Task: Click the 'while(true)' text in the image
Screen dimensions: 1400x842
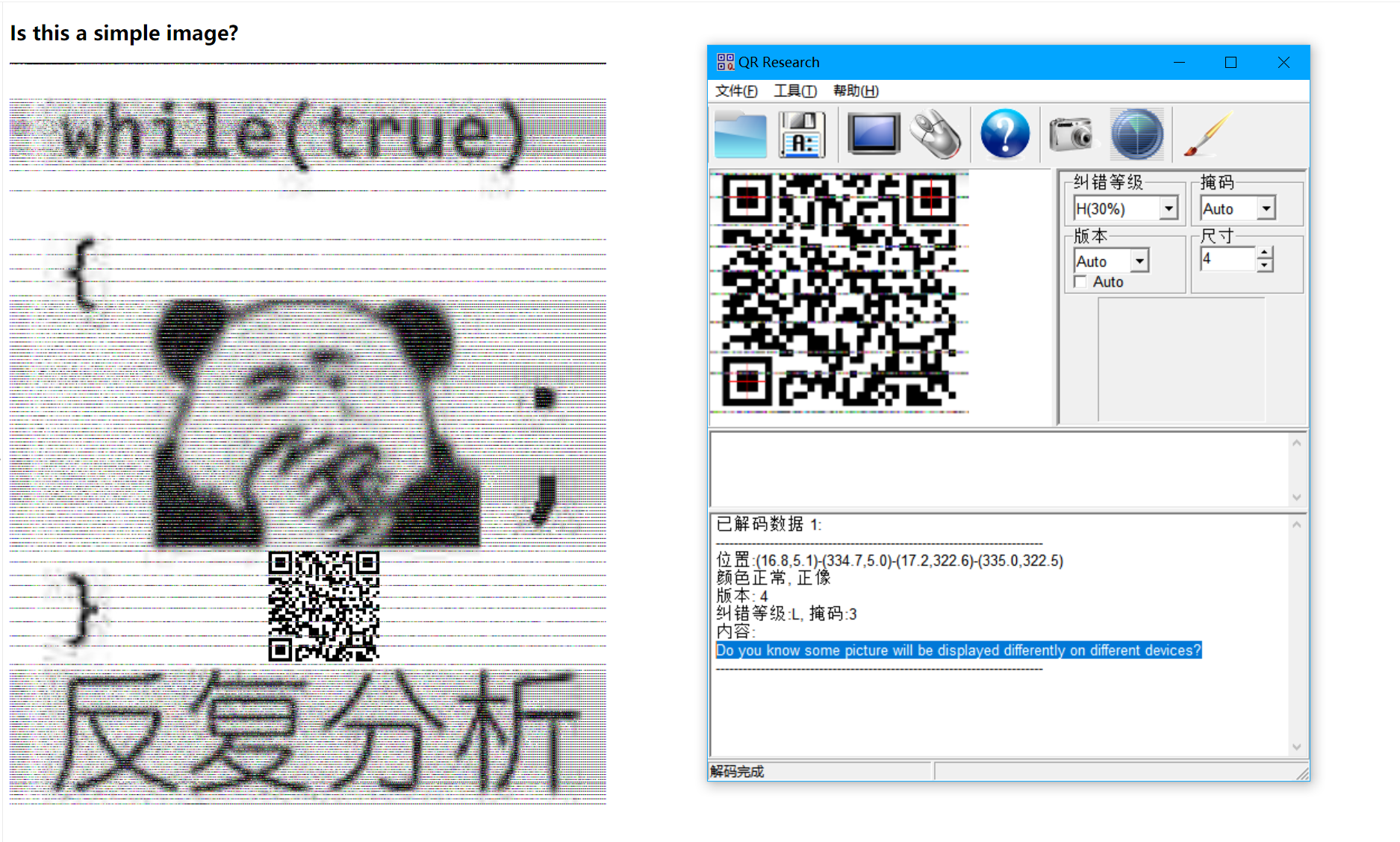Action: point(293,134)
